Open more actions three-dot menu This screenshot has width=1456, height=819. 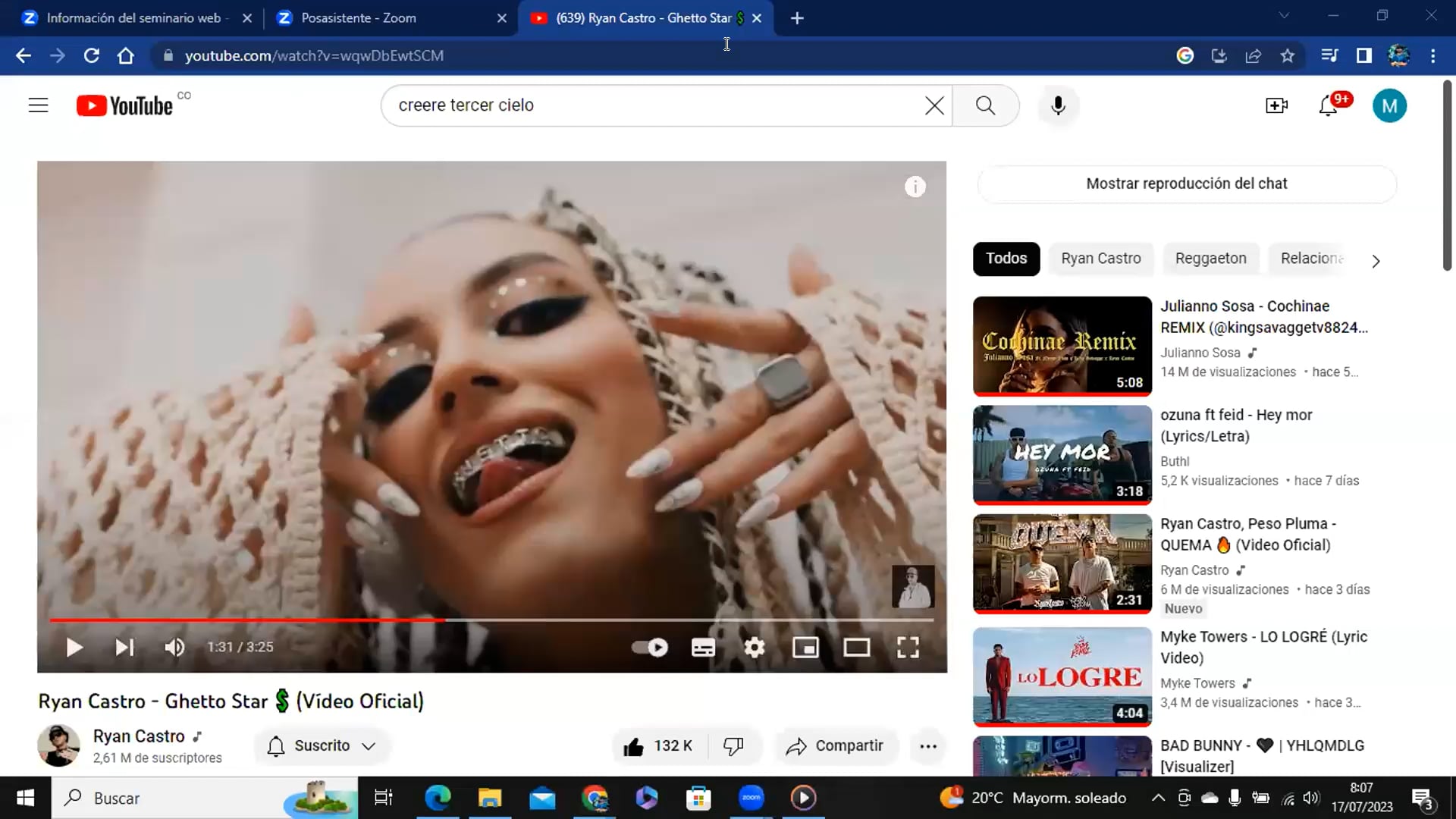(928, 746)
